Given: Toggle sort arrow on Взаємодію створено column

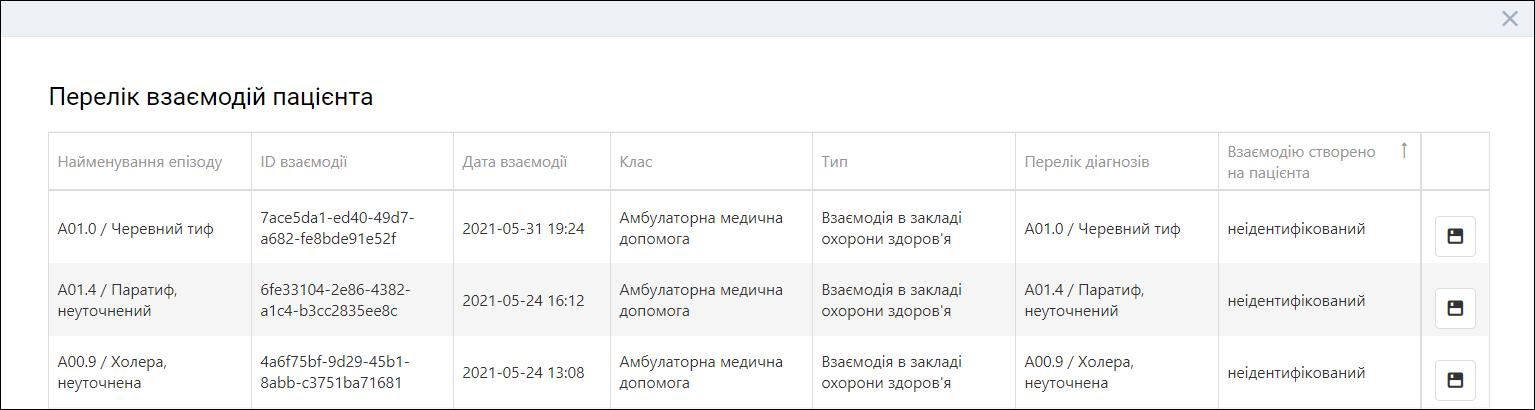Looking at the screenshot, I should point(1403,151).
